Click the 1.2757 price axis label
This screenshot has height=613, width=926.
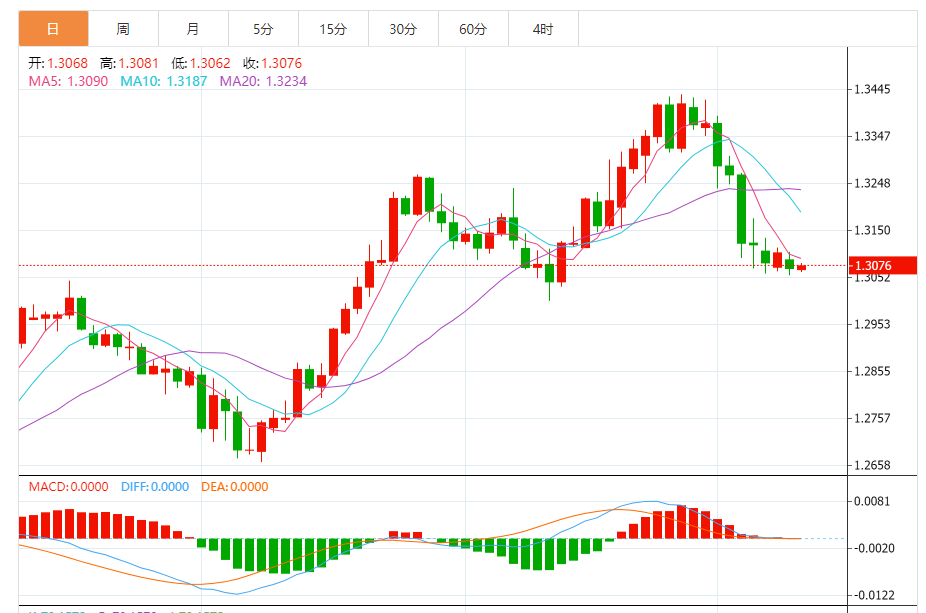tap(872, 418)
